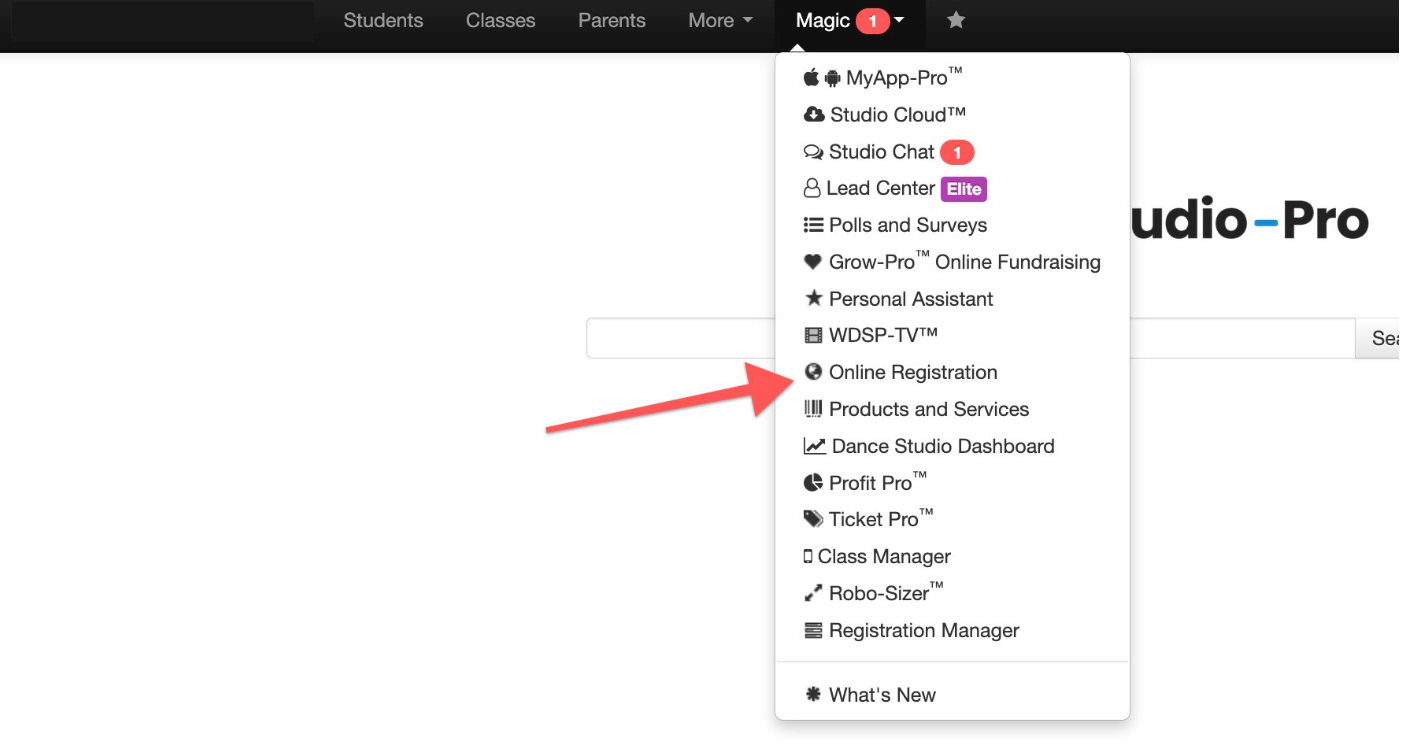The width and height of the screenshot is (1404, 746).
Task: Click the Search button beside the input
Action: click(1380, 338)
